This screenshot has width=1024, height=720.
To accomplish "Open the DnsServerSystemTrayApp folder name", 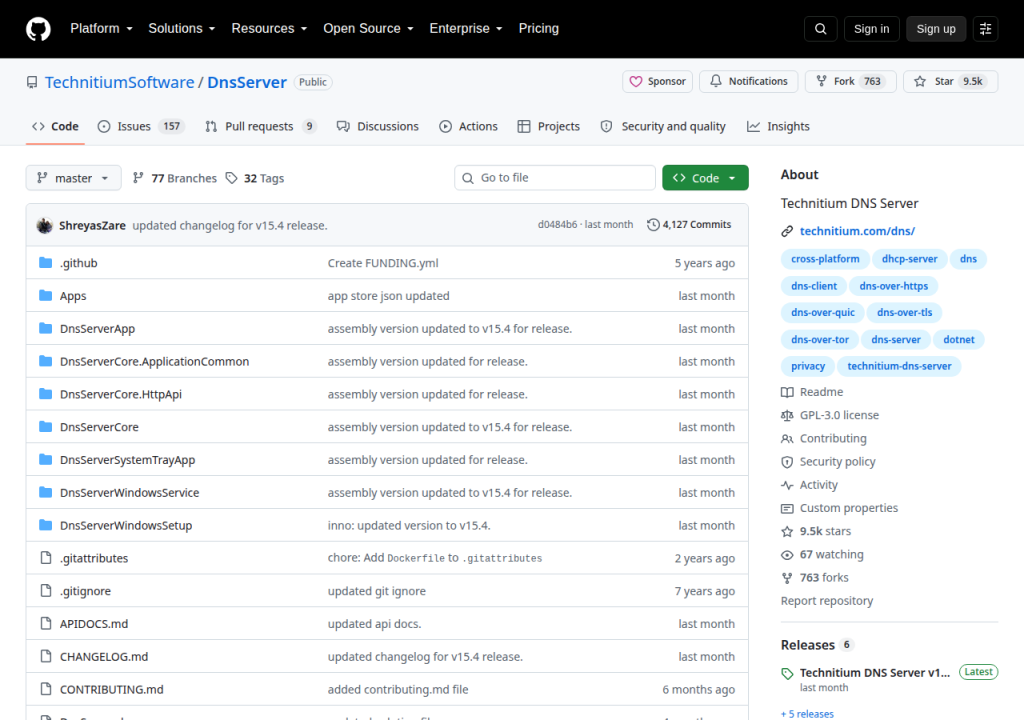I will 127,460.
